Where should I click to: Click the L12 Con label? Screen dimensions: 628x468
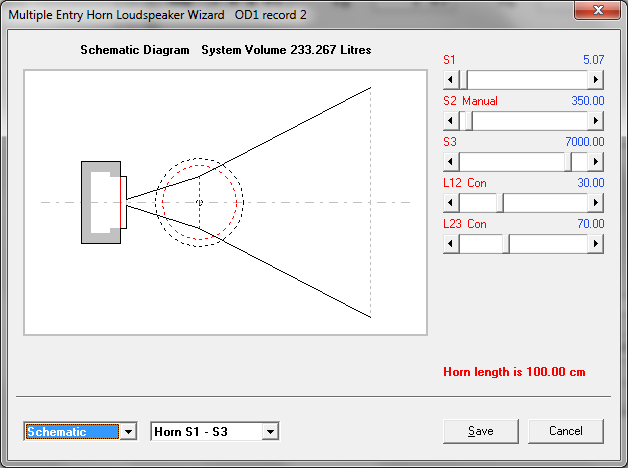[465, 183]
